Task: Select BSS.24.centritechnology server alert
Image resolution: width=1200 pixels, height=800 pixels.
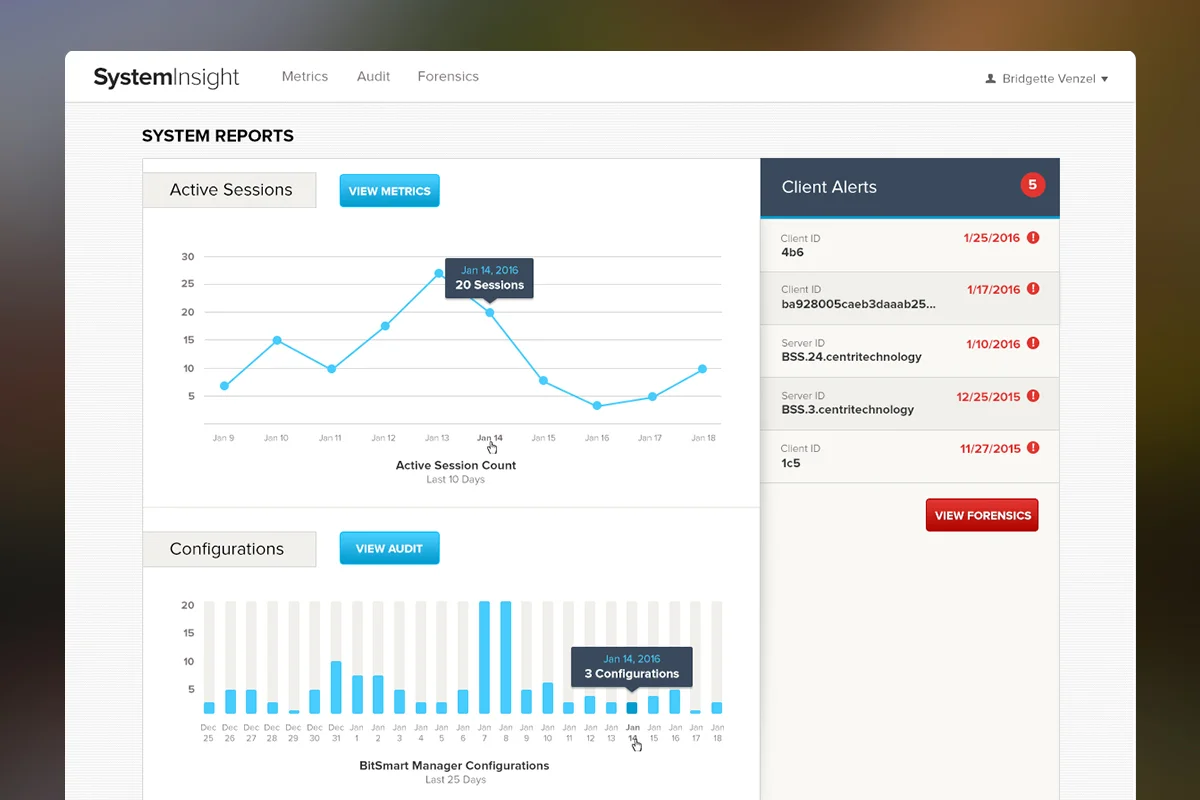Action: tap(910, 351)
